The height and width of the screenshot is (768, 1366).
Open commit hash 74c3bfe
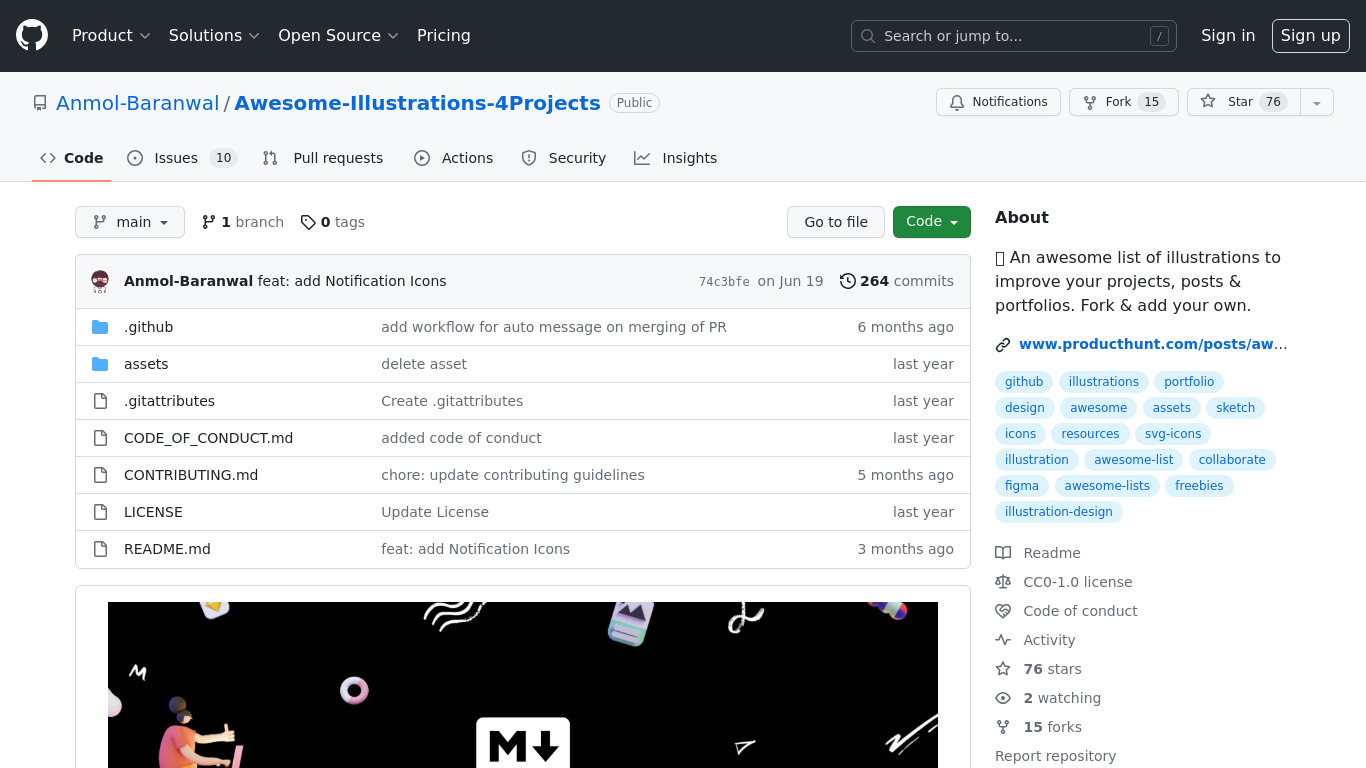[x=724, y=282]
